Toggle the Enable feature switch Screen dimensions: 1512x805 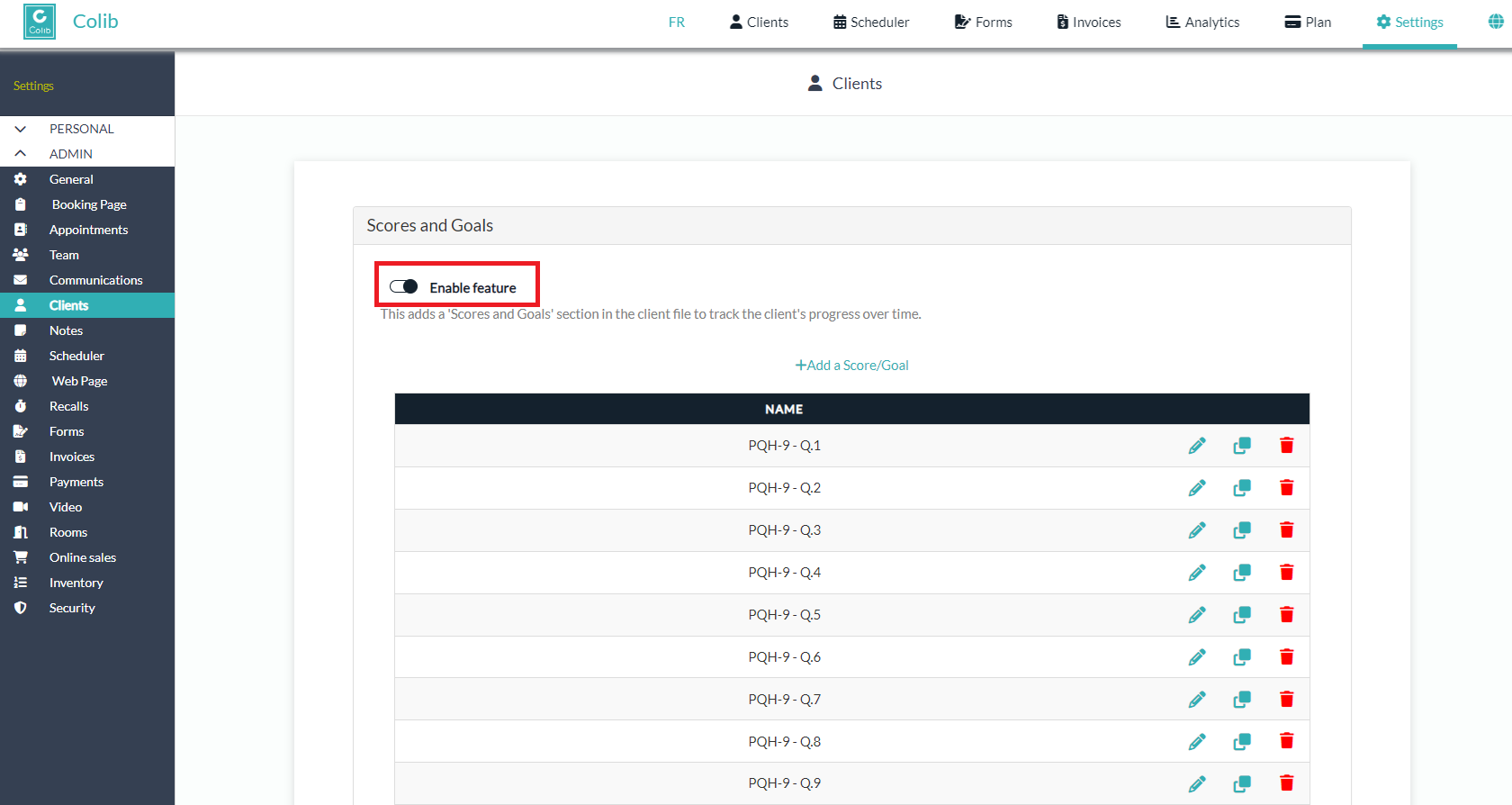404,287
